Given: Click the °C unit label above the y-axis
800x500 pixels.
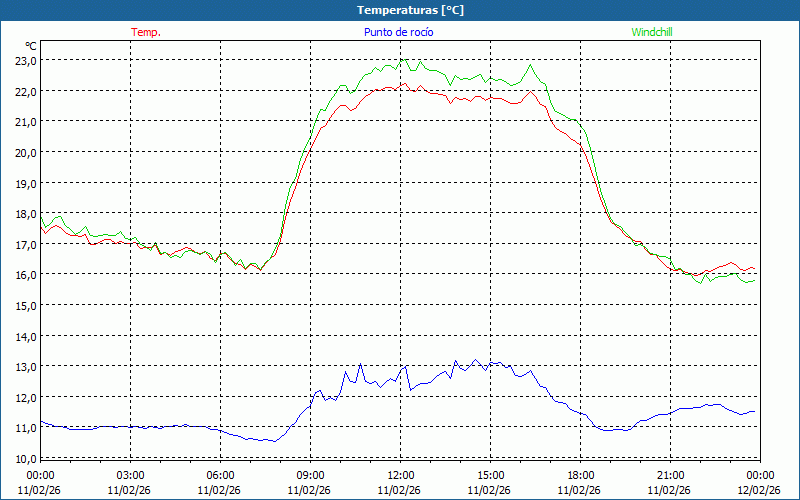Looking at the screenshot, I should coord(31,46).
